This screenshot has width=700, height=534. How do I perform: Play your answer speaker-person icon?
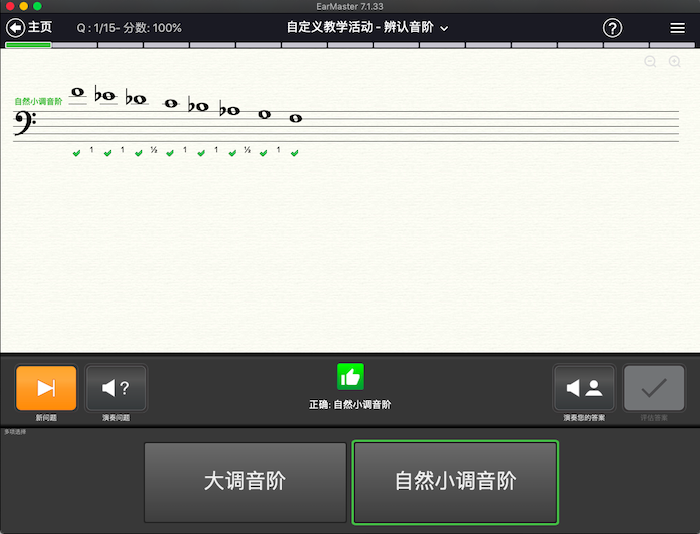(x=584, y=388)
